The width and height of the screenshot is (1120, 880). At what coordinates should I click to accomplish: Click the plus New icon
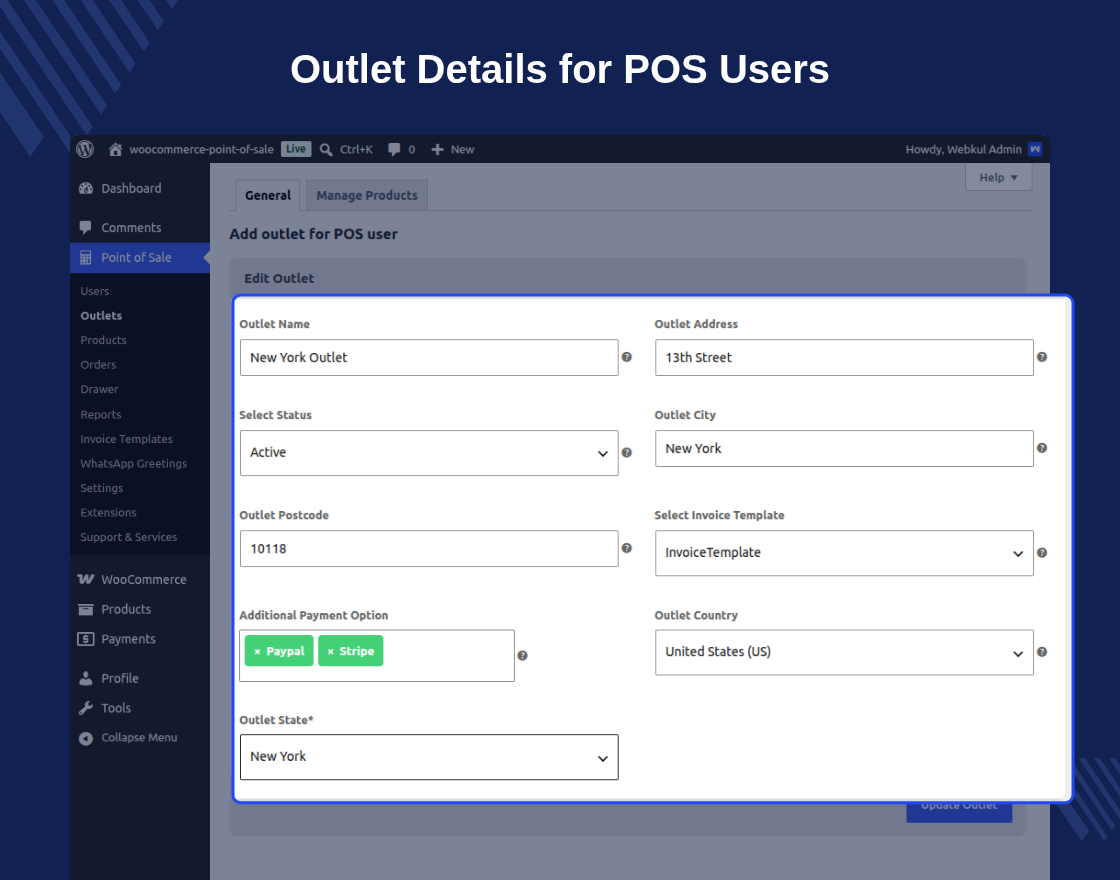coord(437,149)
